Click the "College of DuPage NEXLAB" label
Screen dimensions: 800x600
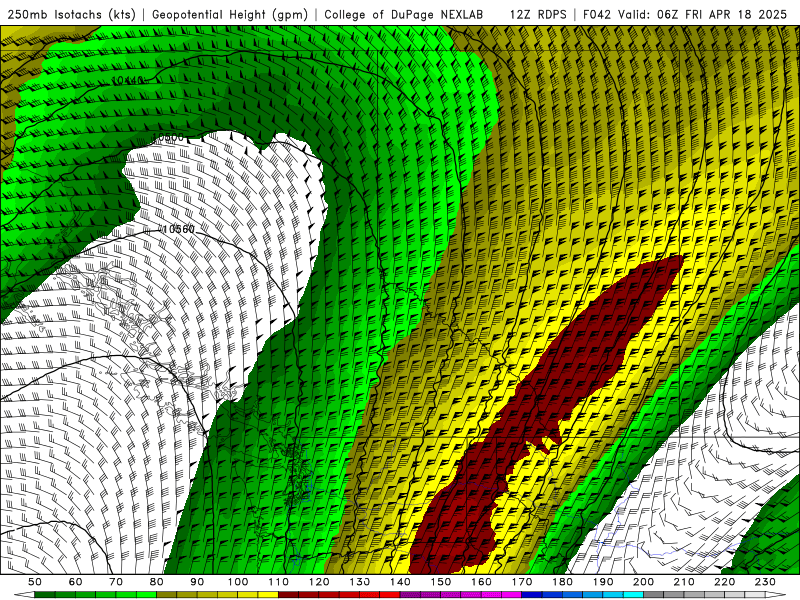click(x=404, y=14)
